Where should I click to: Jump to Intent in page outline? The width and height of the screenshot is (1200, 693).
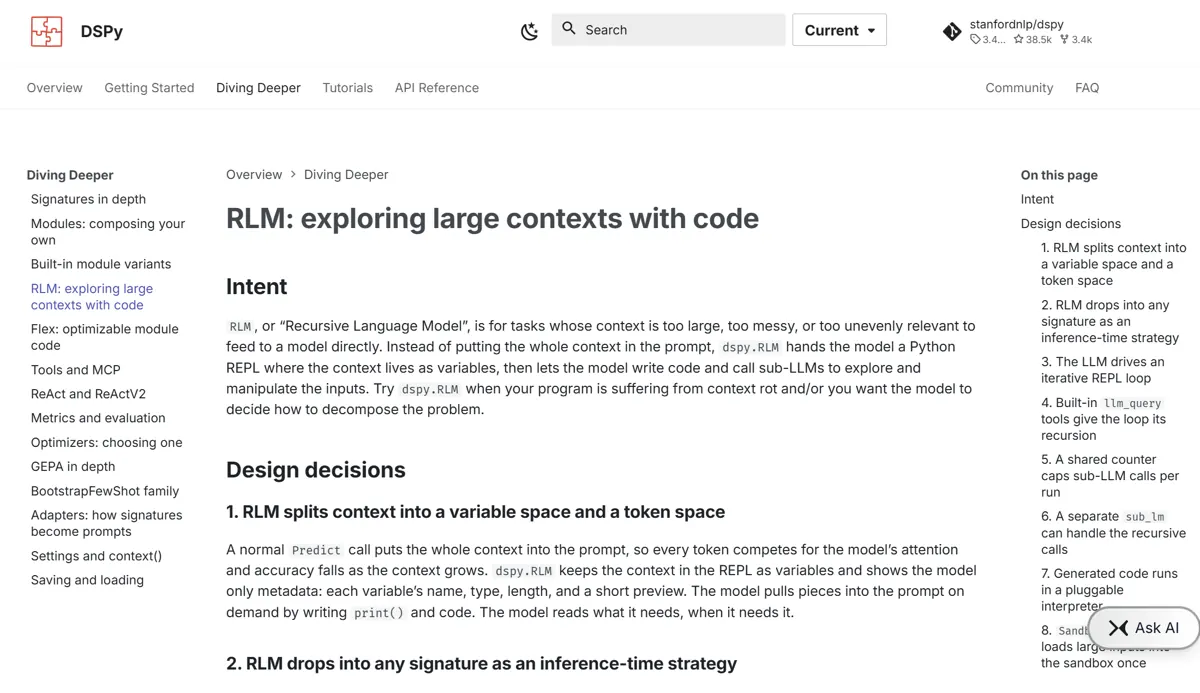1037,199
